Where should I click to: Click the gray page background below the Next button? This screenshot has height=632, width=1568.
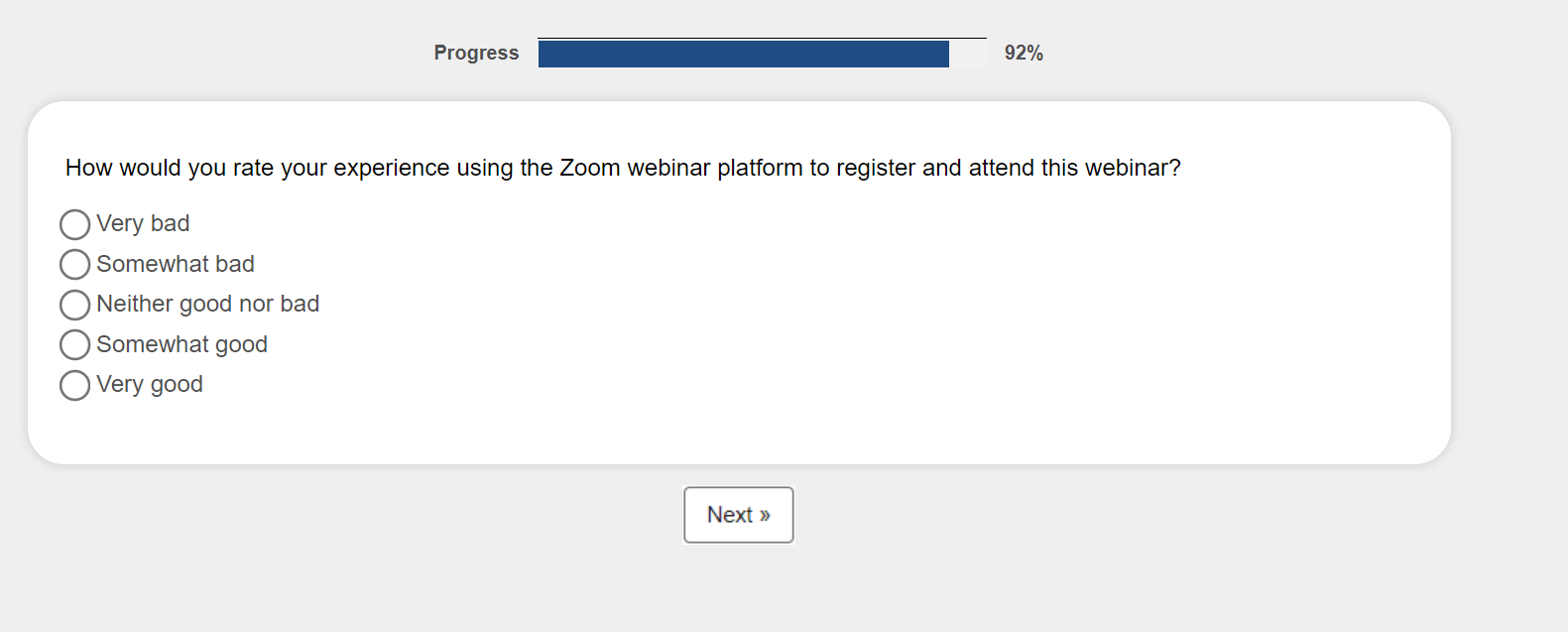point(739,592)
